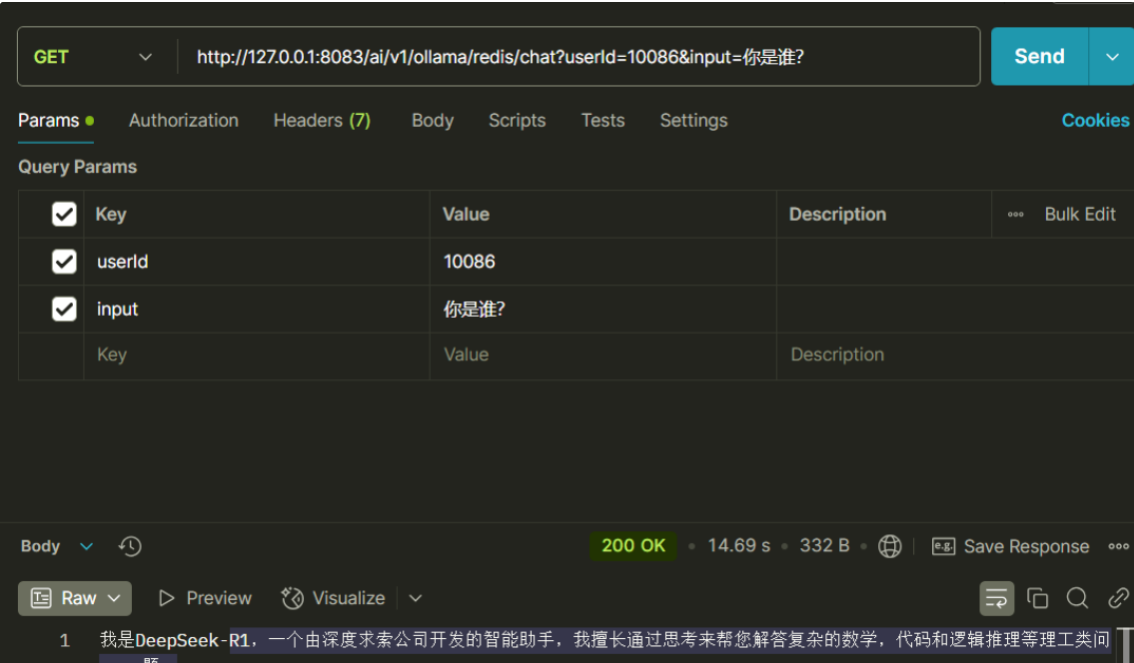The height and width of the screenshot is (663, 1134).
Task: Uncheck the input parameter checkbox
Action: (64, 309)
